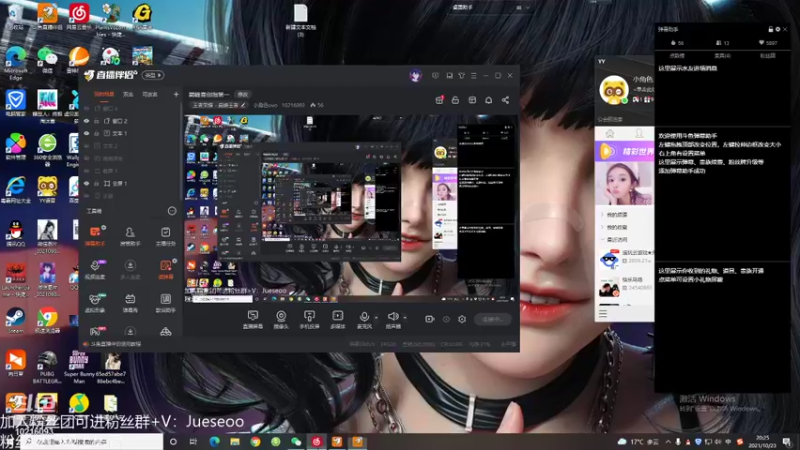Select the first scene tab in streaming app
800x450 pixels.
coord(104,94)
